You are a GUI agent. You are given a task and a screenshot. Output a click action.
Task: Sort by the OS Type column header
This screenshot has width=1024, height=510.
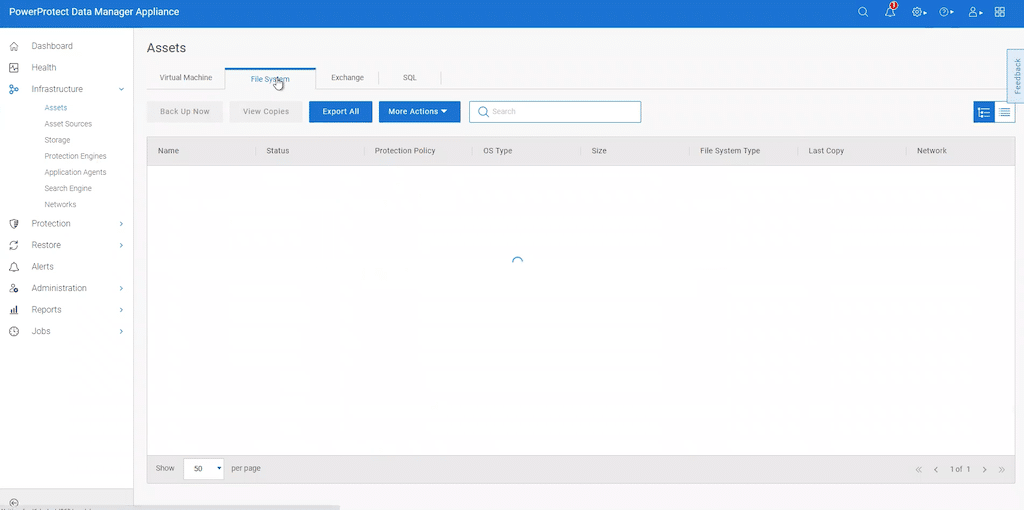(x=498, y=151)
